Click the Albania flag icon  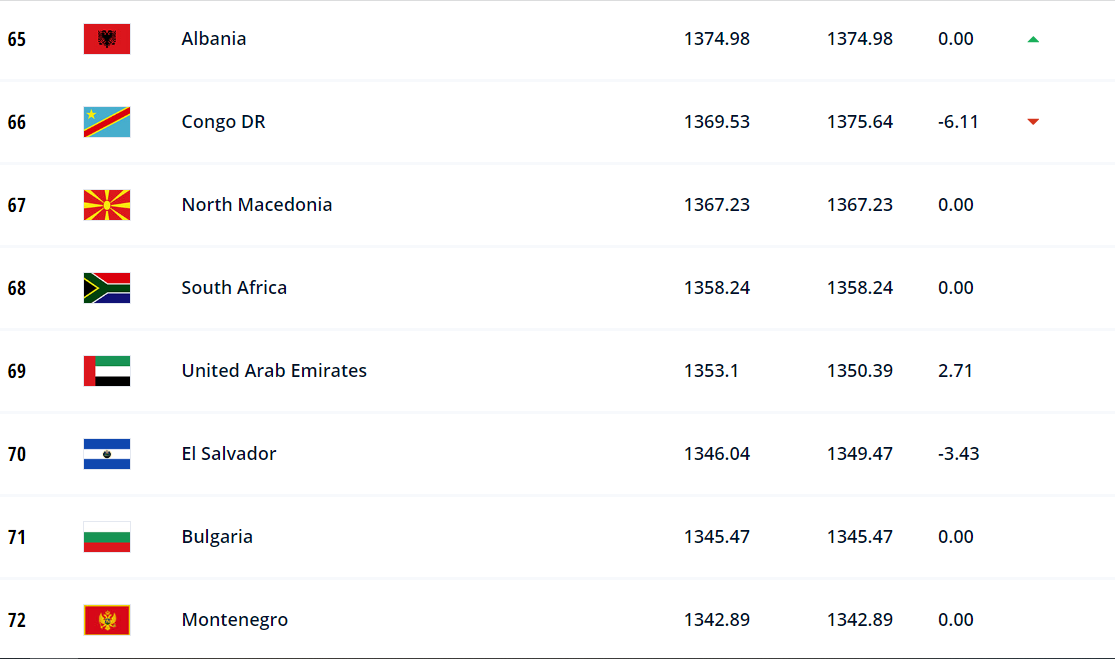point(107,39)
